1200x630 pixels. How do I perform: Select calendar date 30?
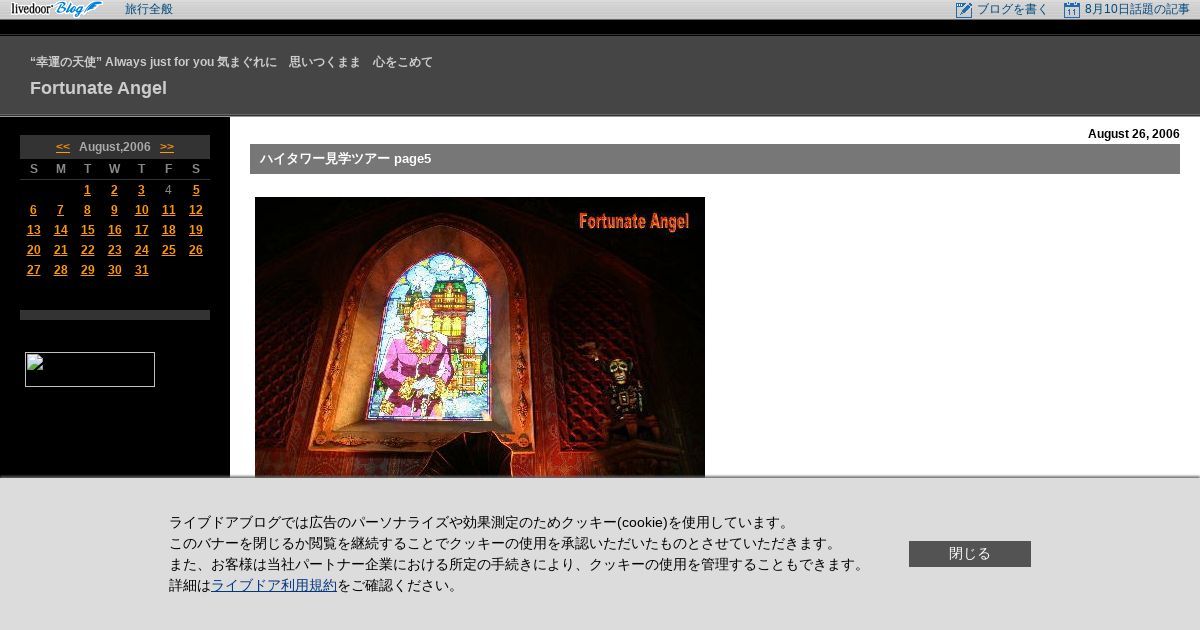point(114,270)
